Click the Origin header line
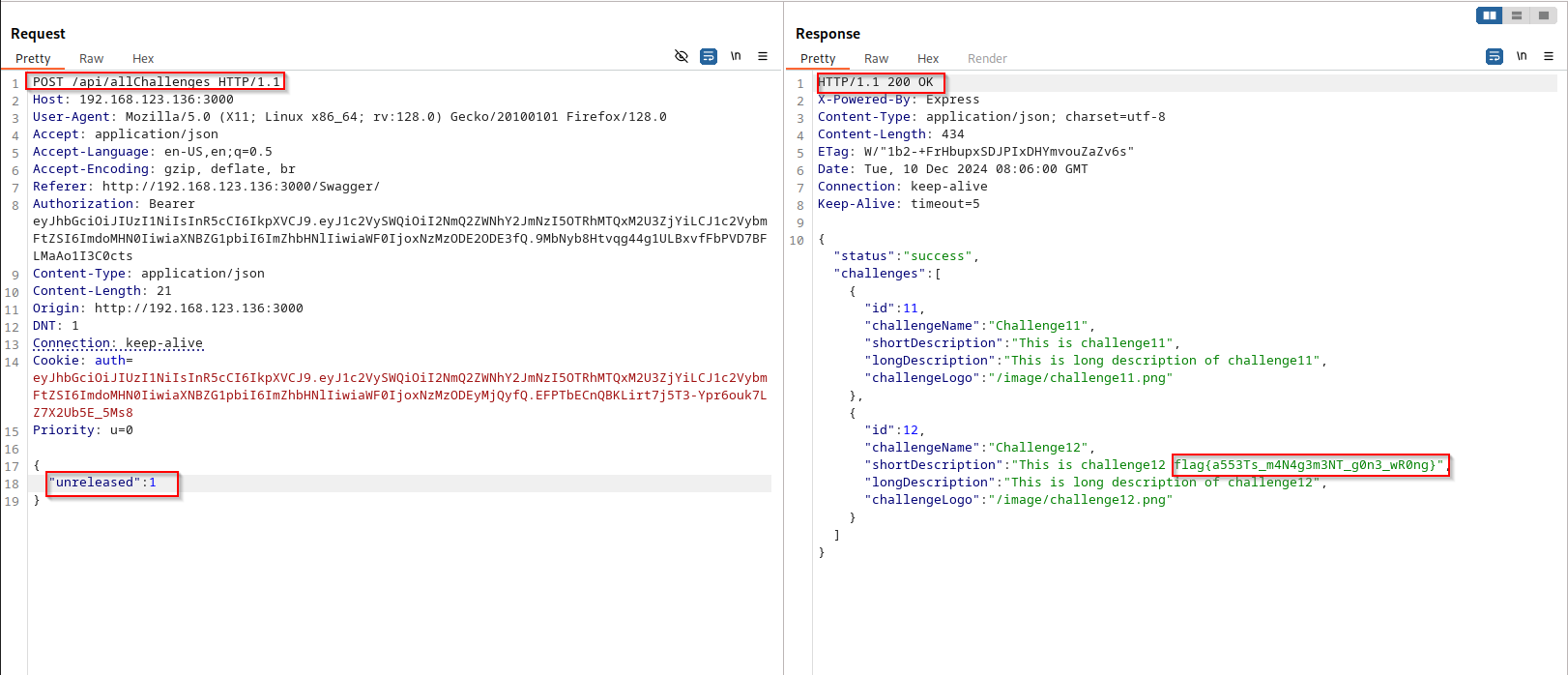 click(168, 308)
